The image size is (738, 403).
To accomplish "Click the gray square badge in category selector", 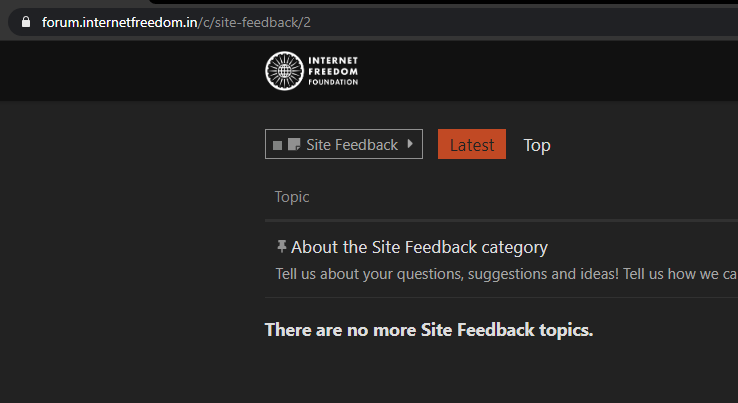I will point(277,145).
